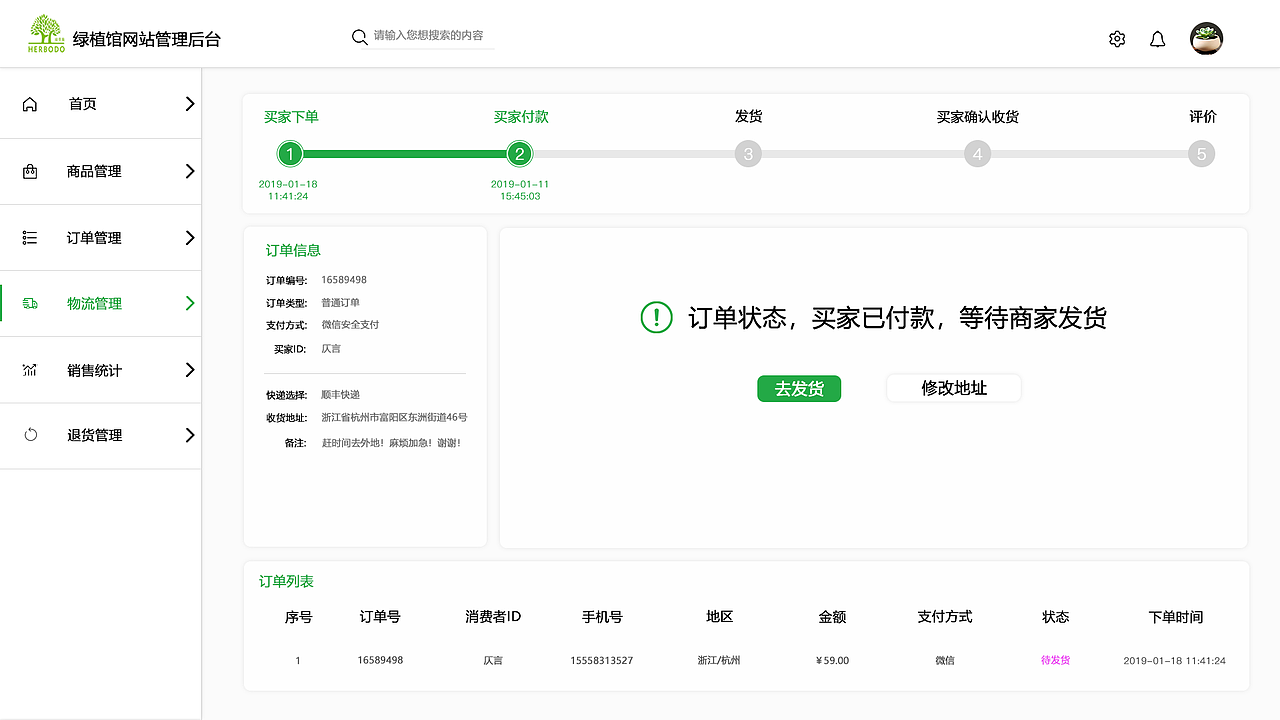Click the notification bell icon
This screenshot has height=720, width=1280.
coord(1157,38)
